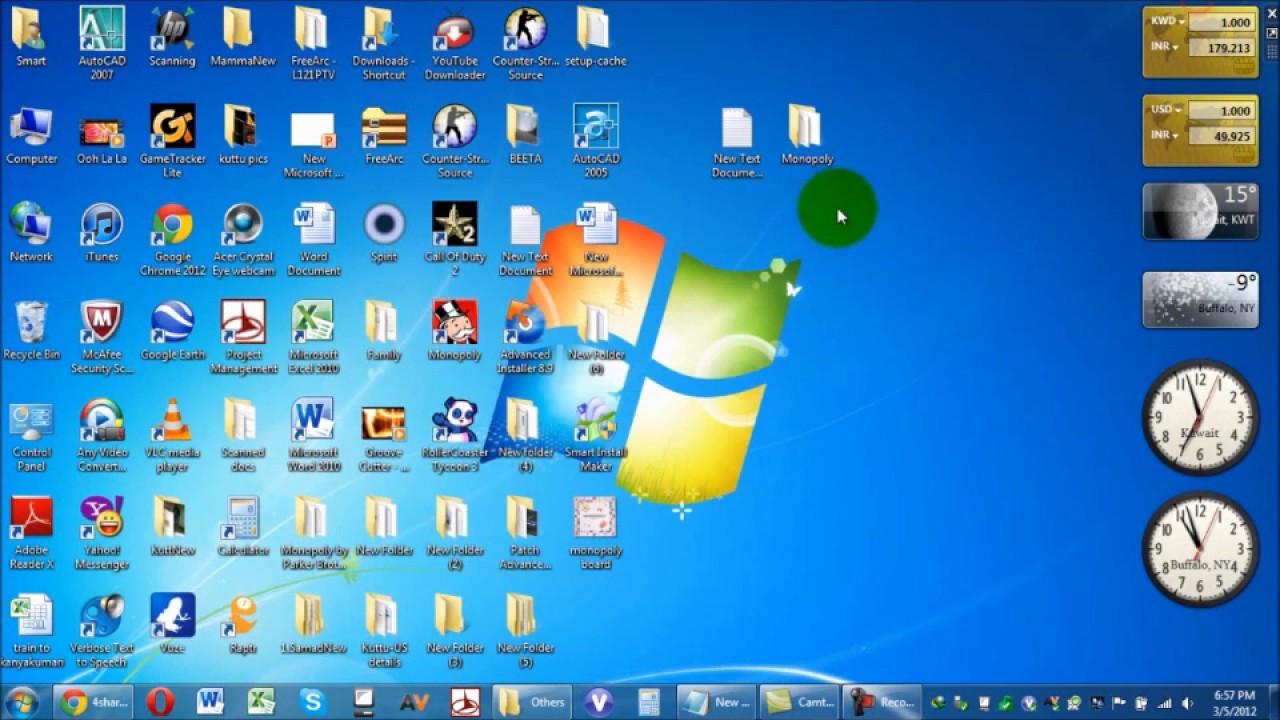This screenshot has height=720, width=1280.
Task: Expand the KWD currency dropdown
Action: point(1168,21)
